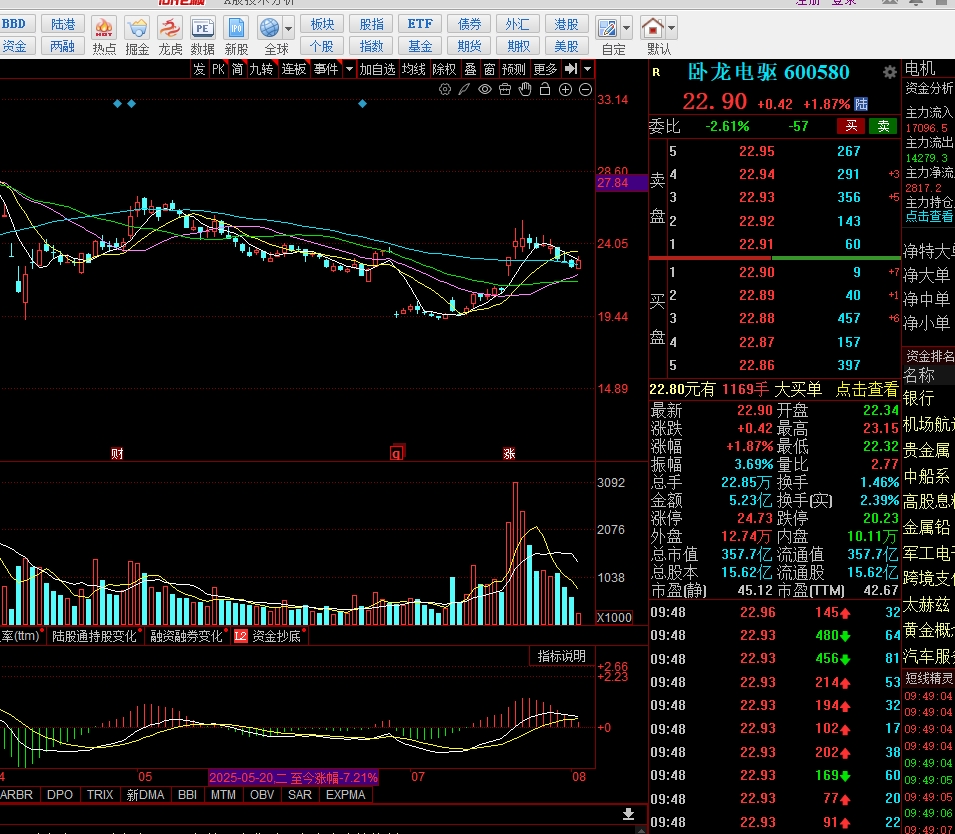Toggle 除权 ex-rights adjustment
This screenshot has height=834, width=955.
pos(444,69)
